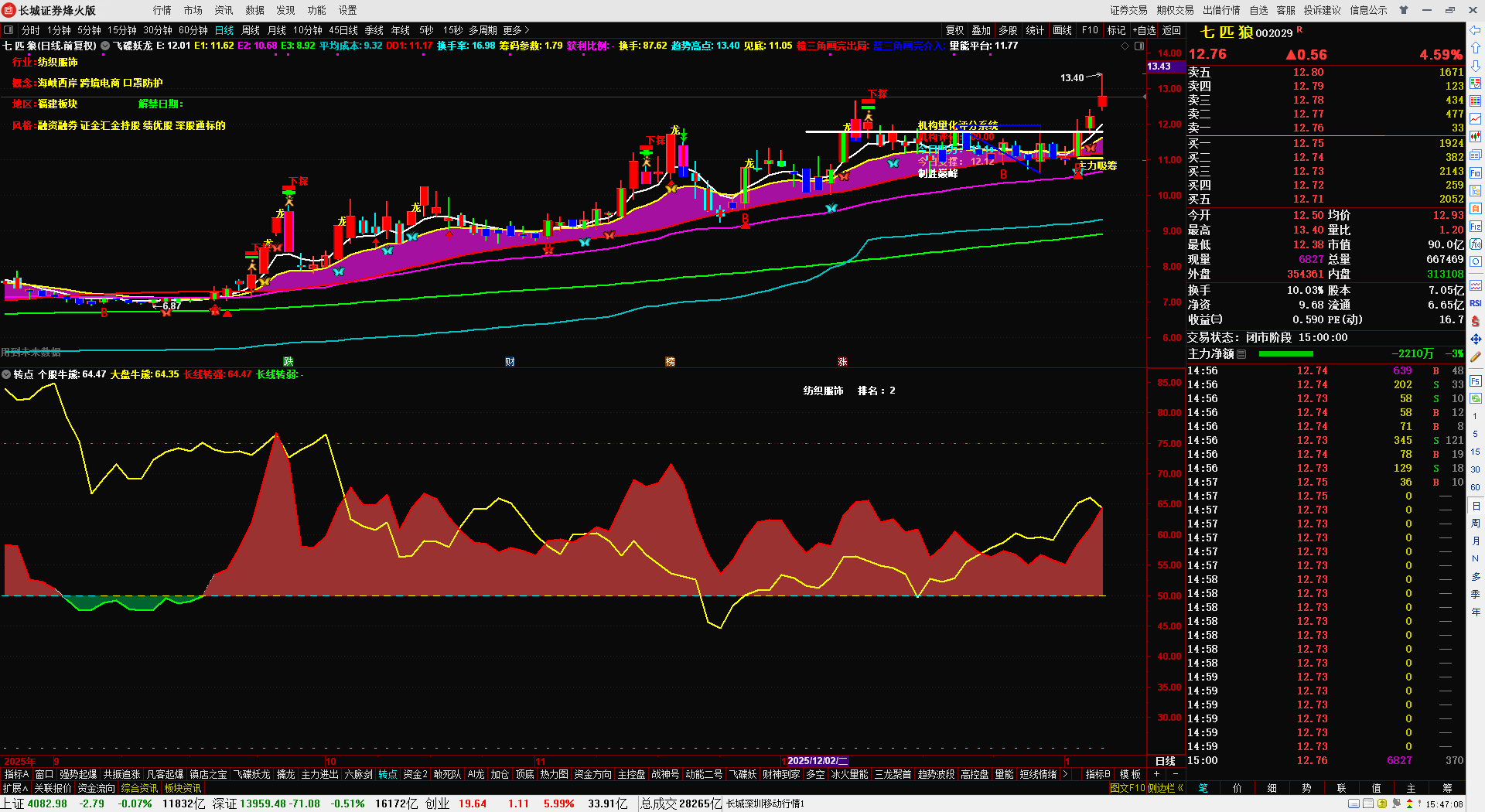The height and width of the screenshot is (812, 1485).
Task: Open the candlestick chart icon in sidebar
Action: coord(1476,137)
